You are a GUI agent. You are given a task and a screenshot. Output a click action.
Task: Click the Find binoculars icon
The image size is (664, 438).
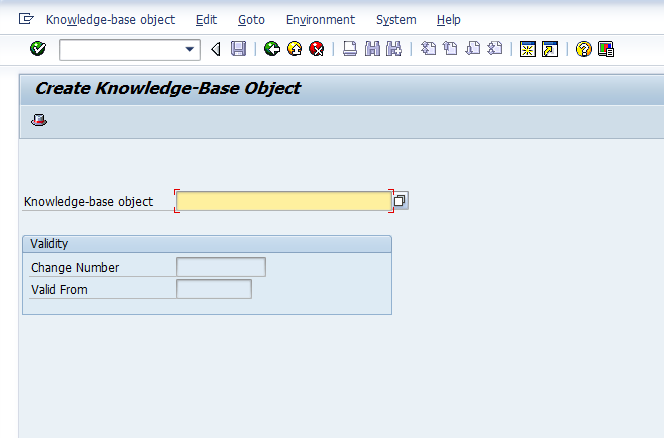[x=372, y=49]
